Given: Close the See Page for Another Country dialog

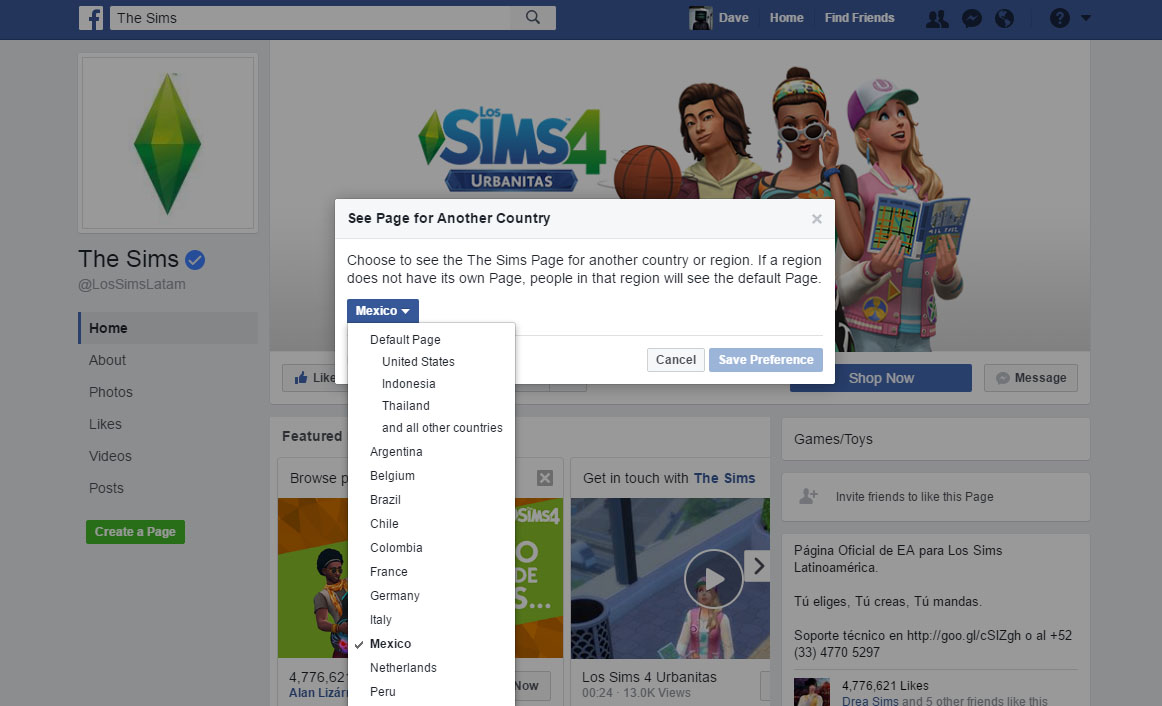Looking at the screenshot, I should 817,219.
